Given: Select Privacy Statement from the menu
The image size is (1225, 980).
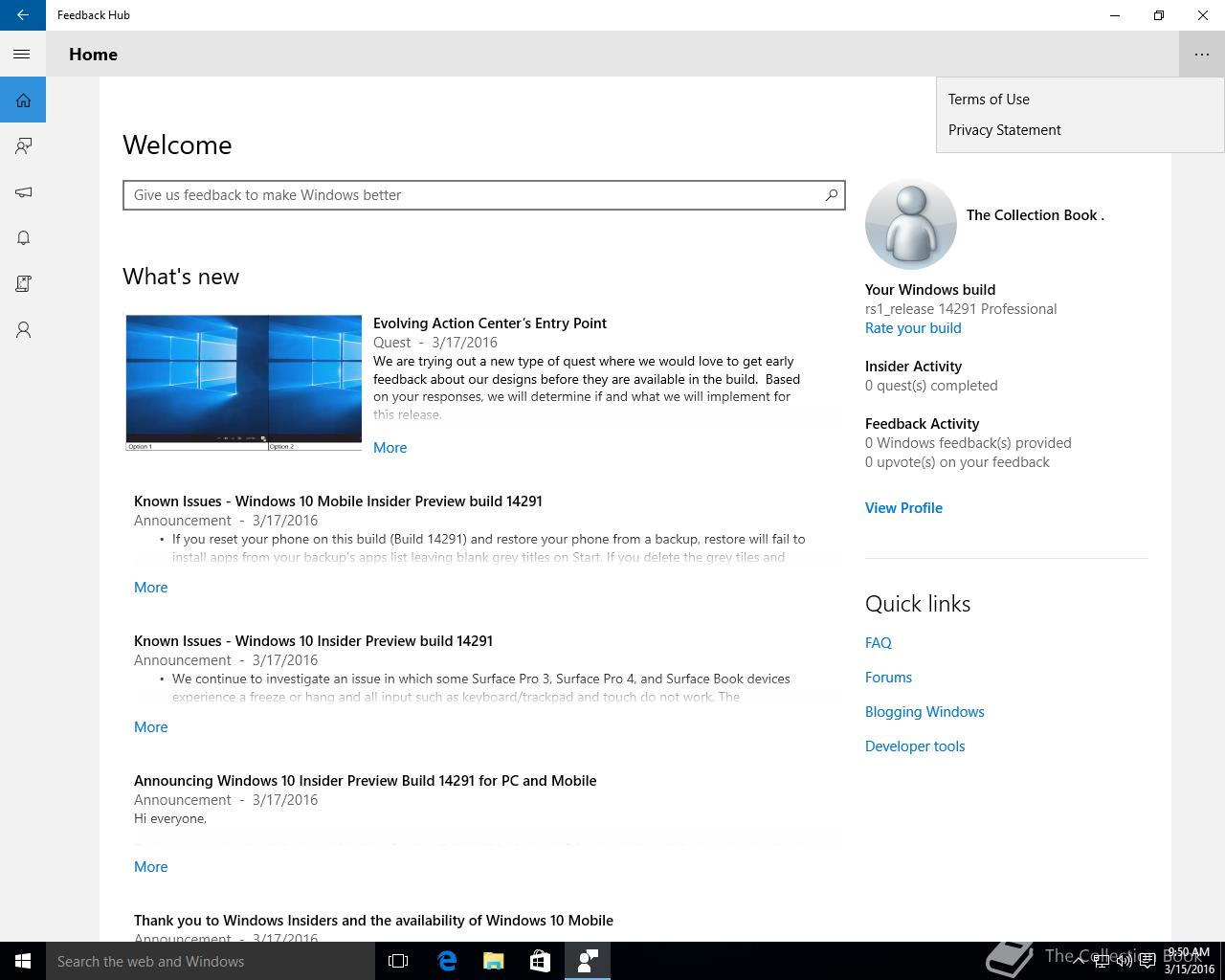Looking at the screenshot, I should tap(1004, 130).
